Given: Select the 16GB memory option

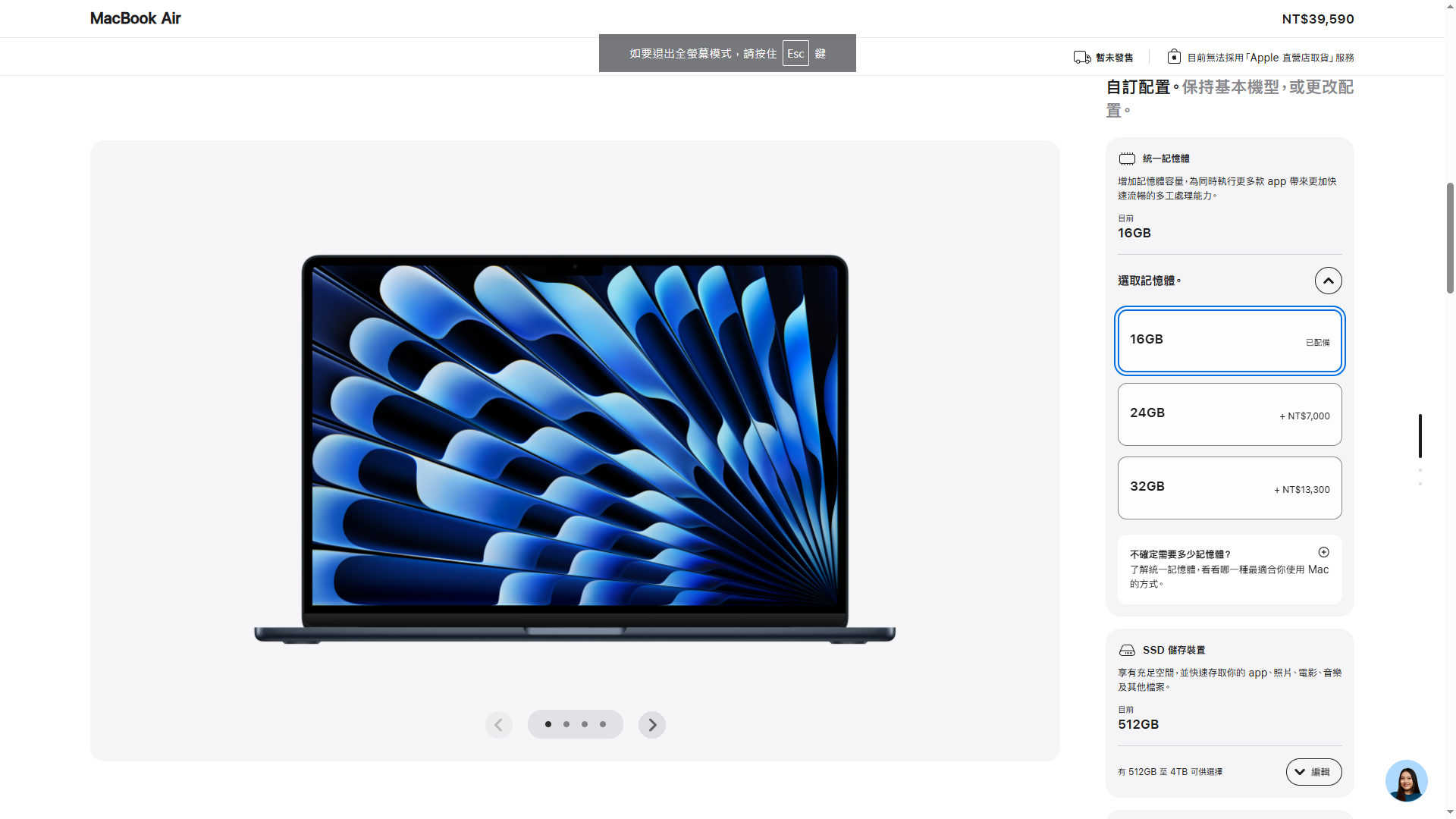Looking at the screenshot, I should 1229,340.
